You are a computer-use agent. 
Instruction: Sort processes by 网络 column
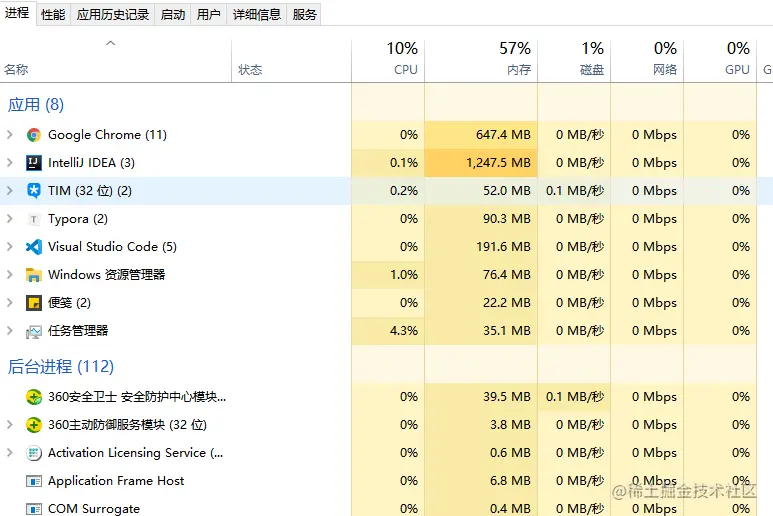pos(647,61)
